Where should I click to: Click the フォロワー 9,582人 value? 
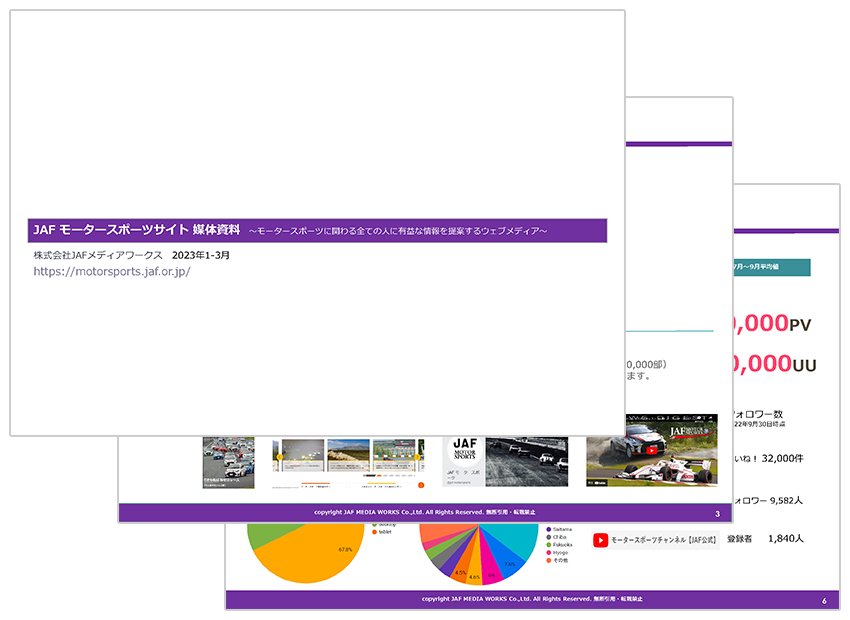[768, 500]
